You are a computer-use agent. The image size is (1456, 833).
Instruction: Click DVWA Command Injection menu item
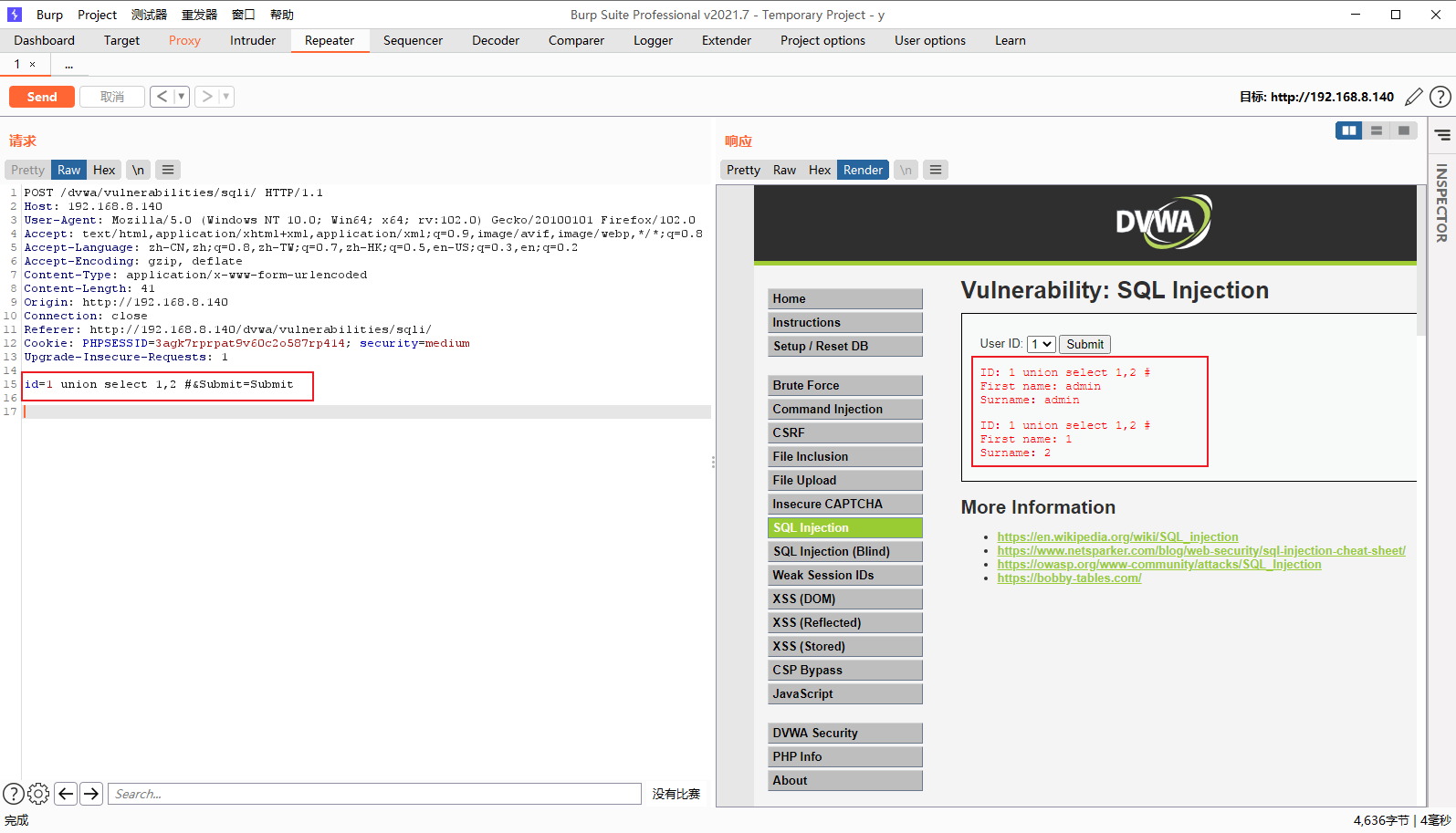coord(845,409)
